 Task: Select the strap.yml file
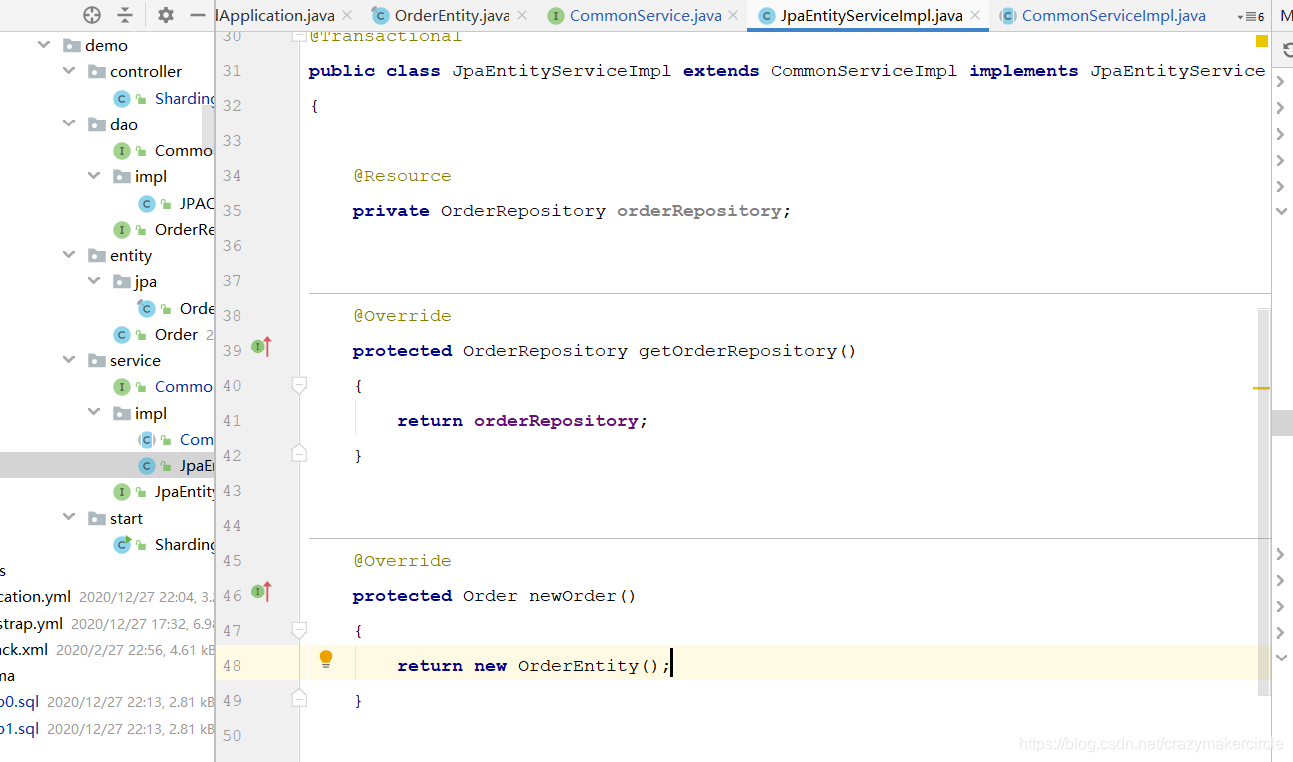31,623
